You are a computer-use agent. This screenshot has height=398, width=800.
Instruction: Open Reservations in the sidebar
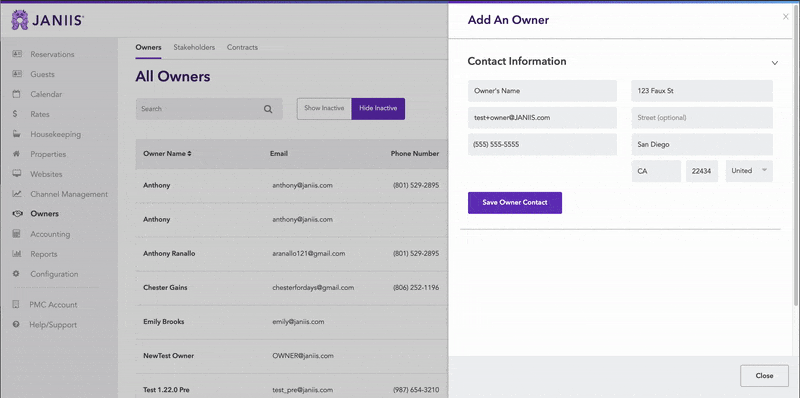click(x=52, y=54)
